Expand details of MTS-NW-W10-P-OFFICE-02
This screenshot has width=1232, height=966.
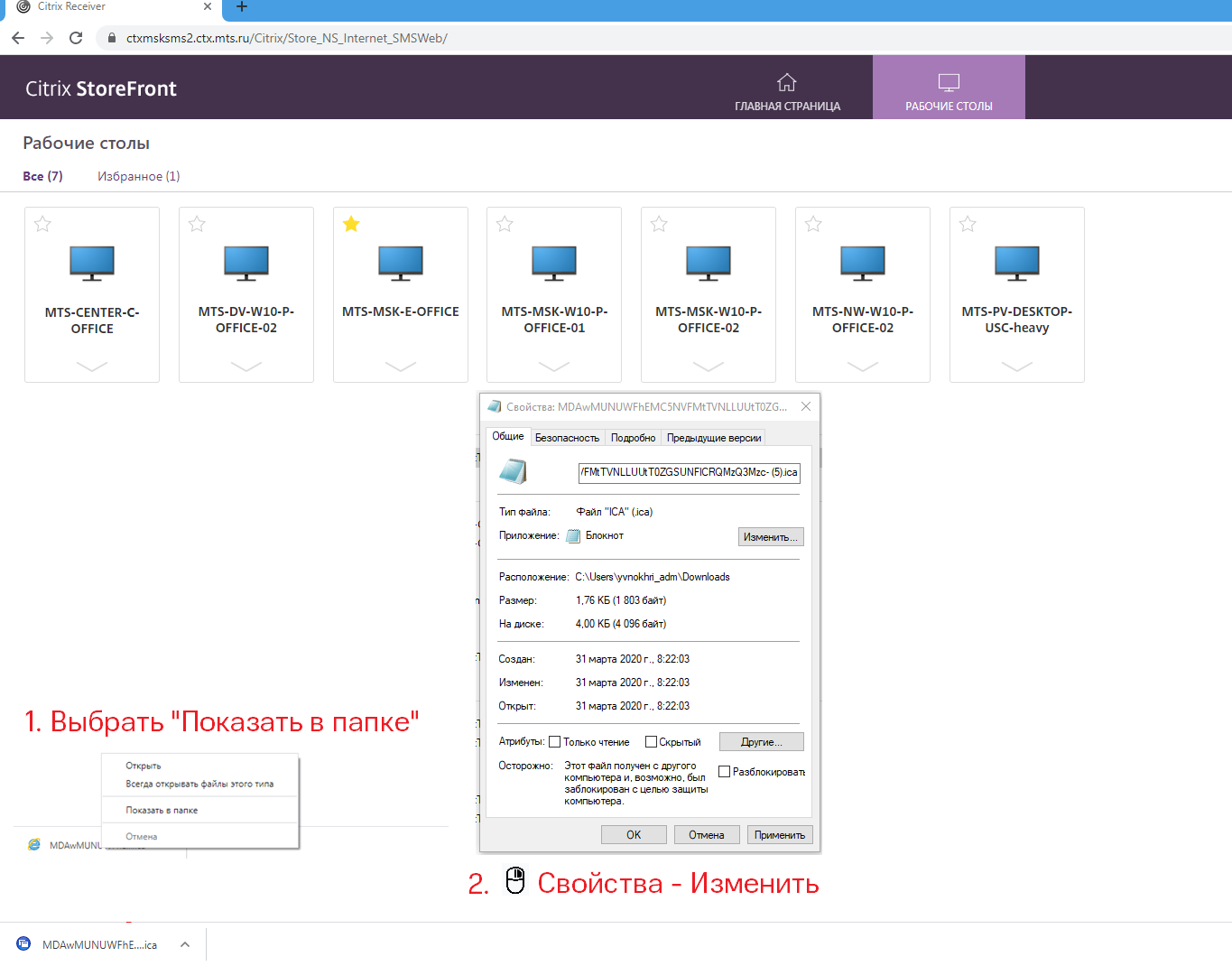863,367
